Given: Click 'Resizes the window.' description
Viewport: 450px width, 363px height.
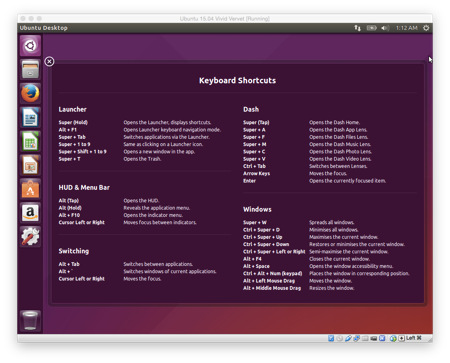Looking at the screenshot, I should pos(332,288).
